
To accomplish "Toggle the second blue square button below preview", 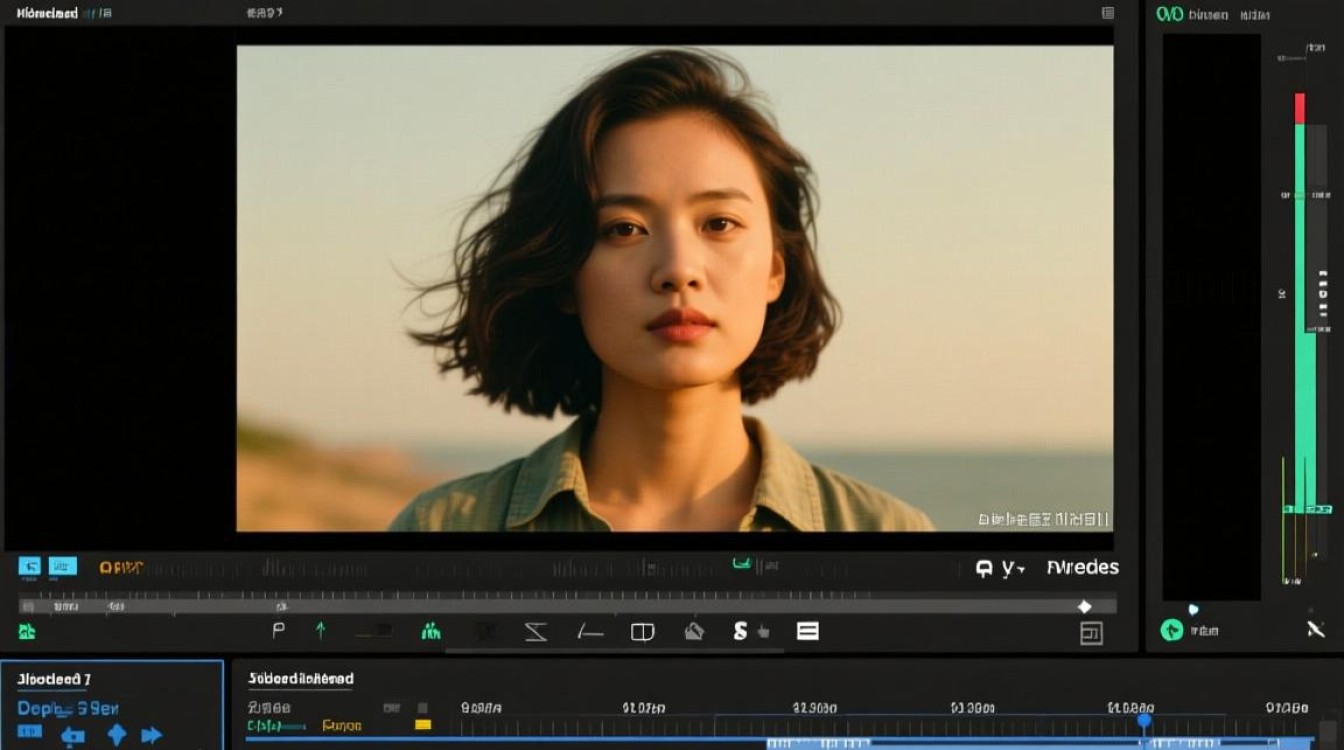I will coord(63,566).
